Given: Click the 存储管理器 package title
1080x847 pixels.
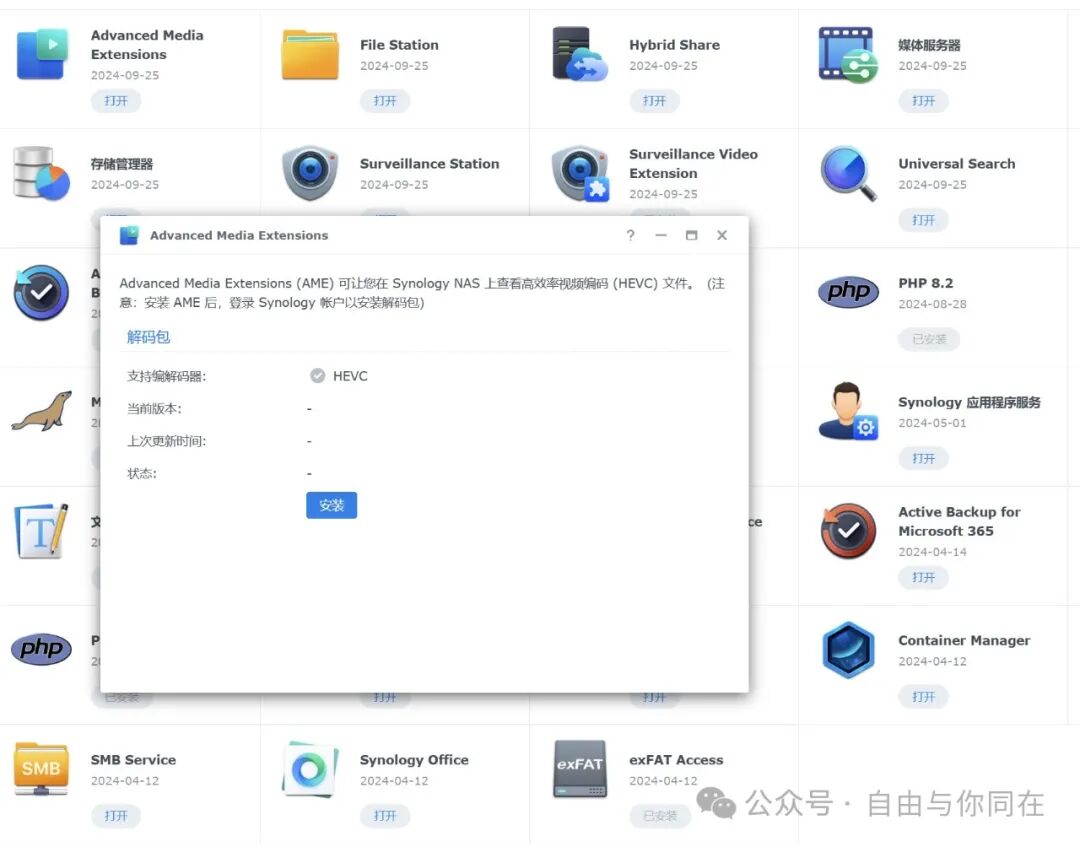Looking at the screenshot, I should (122, 164).
